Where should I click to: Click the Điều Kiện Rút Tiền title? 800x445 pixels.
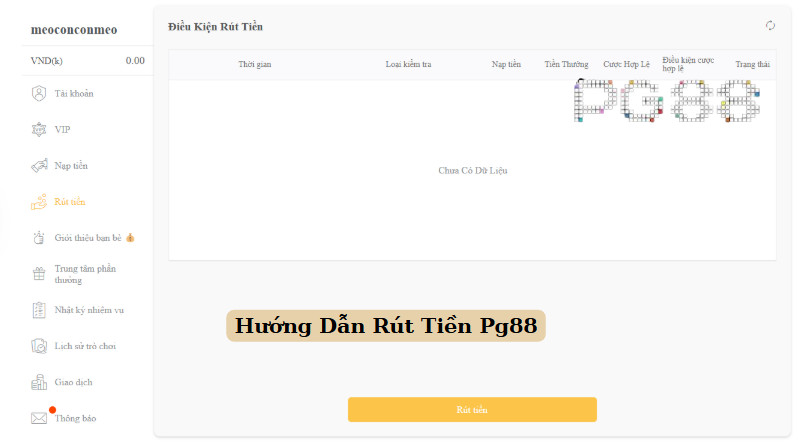pyautogui.click(x=215, y=27)
